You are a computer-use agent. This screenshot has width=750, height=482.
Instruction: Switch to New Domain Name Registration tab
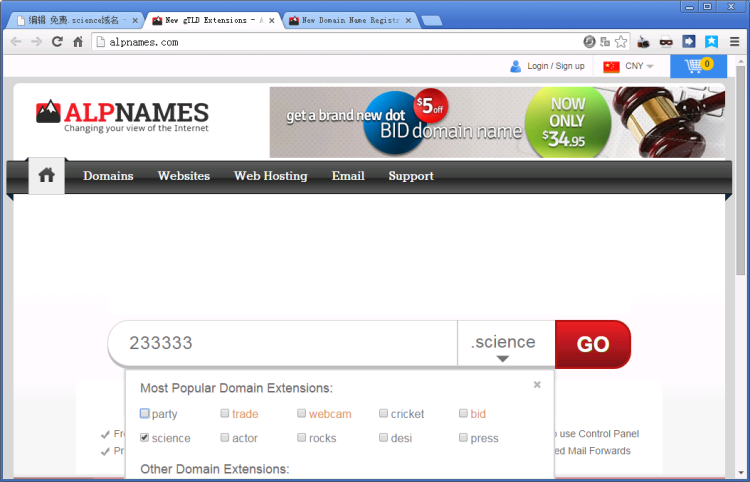[x=348, y=20]
